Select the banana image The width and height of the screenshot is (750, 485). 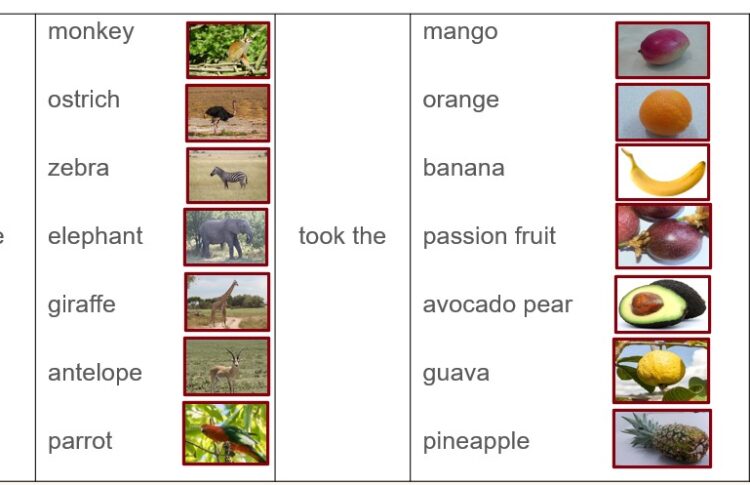coord(662,172)
